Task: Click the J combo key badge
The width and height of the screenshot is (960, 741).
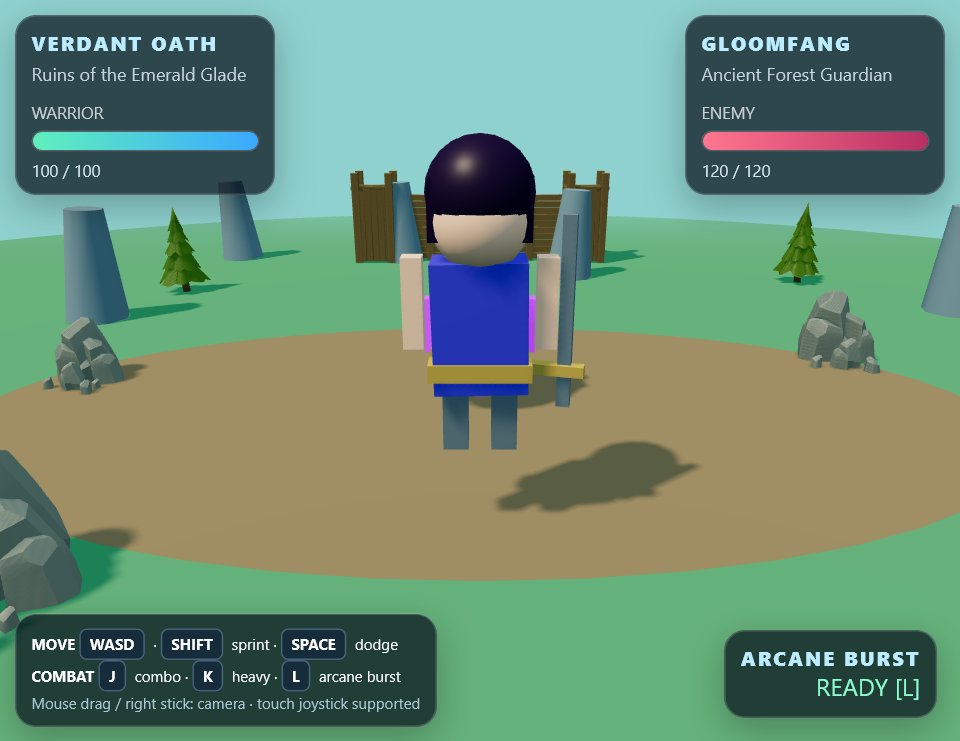Action: 112,676
